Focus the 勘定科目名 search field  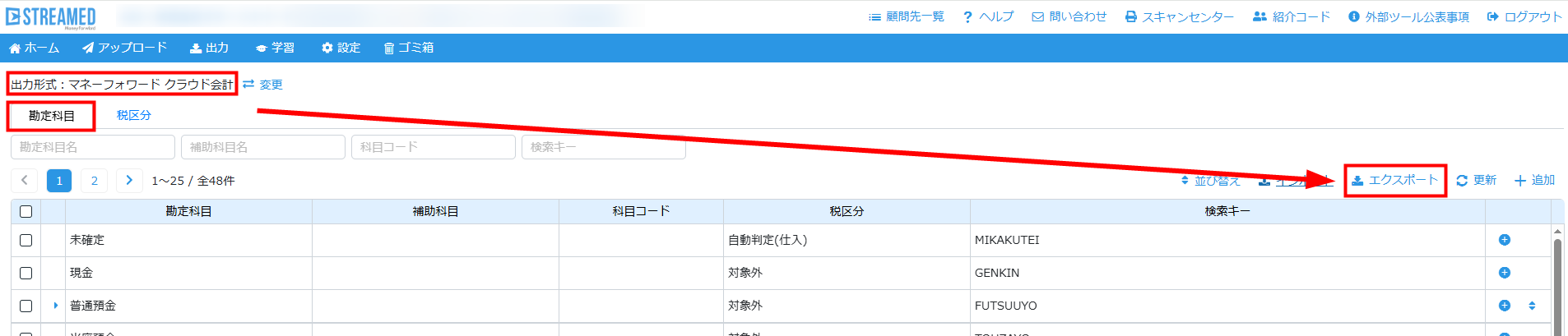coord(93,147)
